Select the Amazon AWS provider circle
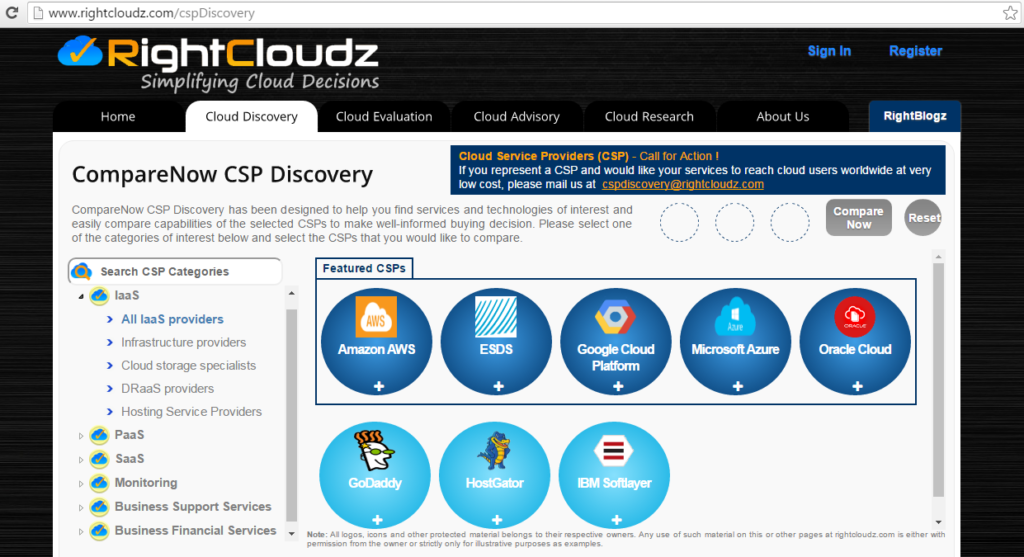 click(x=377, y=342)
